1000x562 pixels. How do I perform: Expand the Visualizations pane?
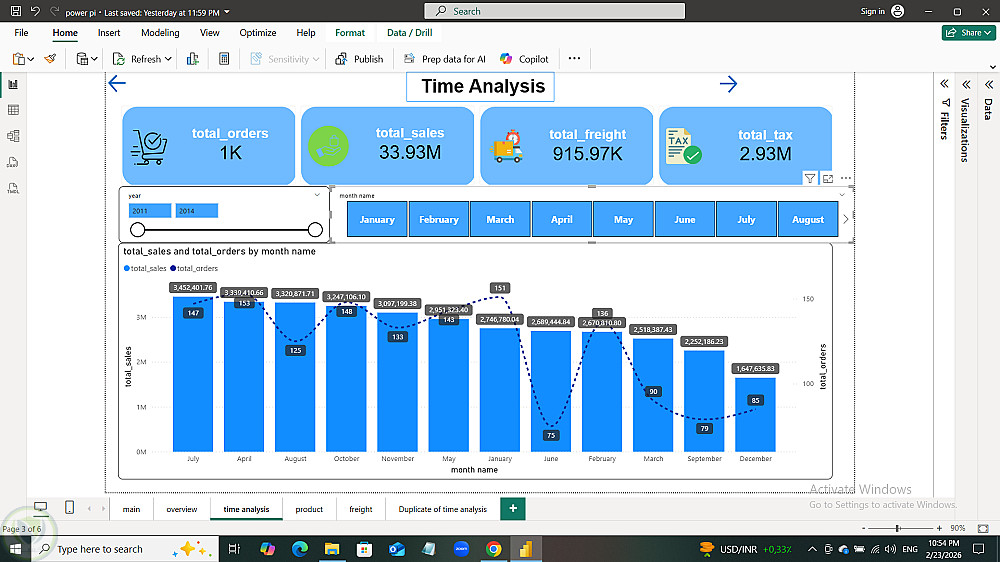pyautogui.click(x=966, y=84)
